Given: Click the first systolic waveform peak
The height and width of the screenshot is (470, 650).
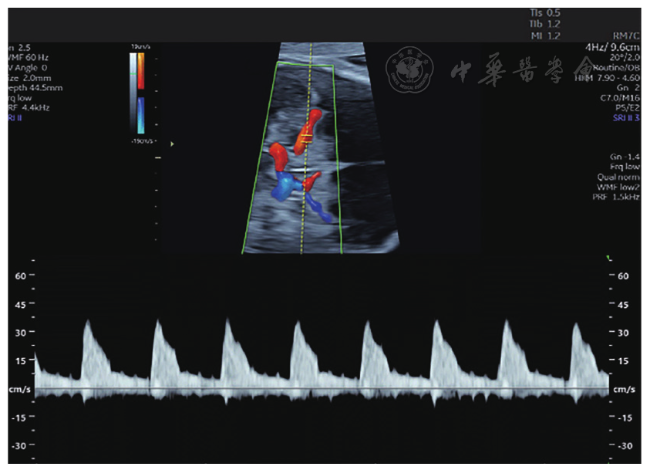Looking at the screenshot, I should click(88, 322).
